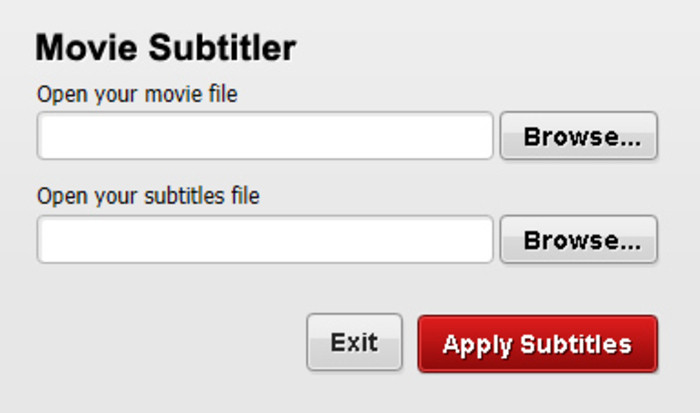
Task: Click the movie file path input field
Action: [x=265, y=136]
